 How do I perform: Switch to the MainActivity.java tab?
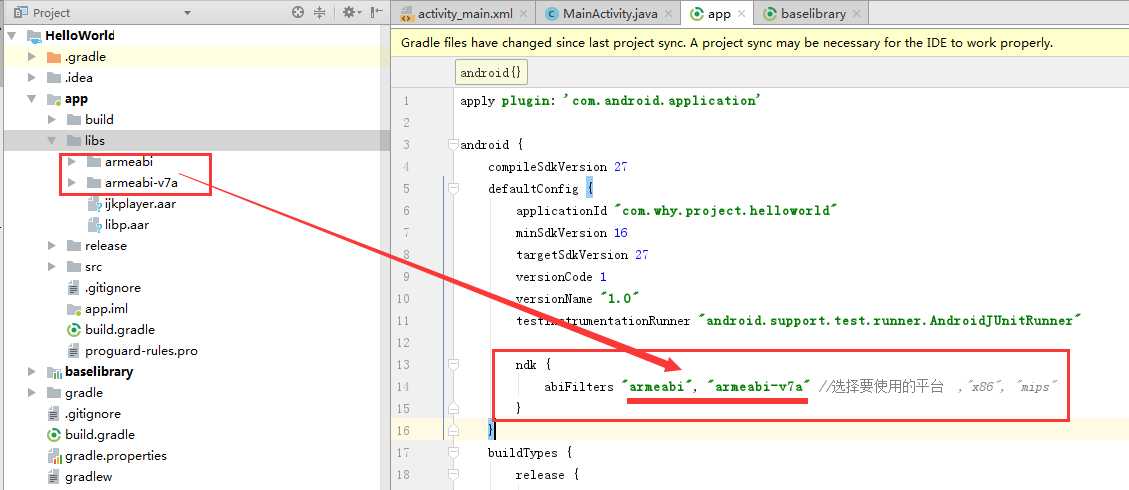pyautogui.click(x=610, y=14)
